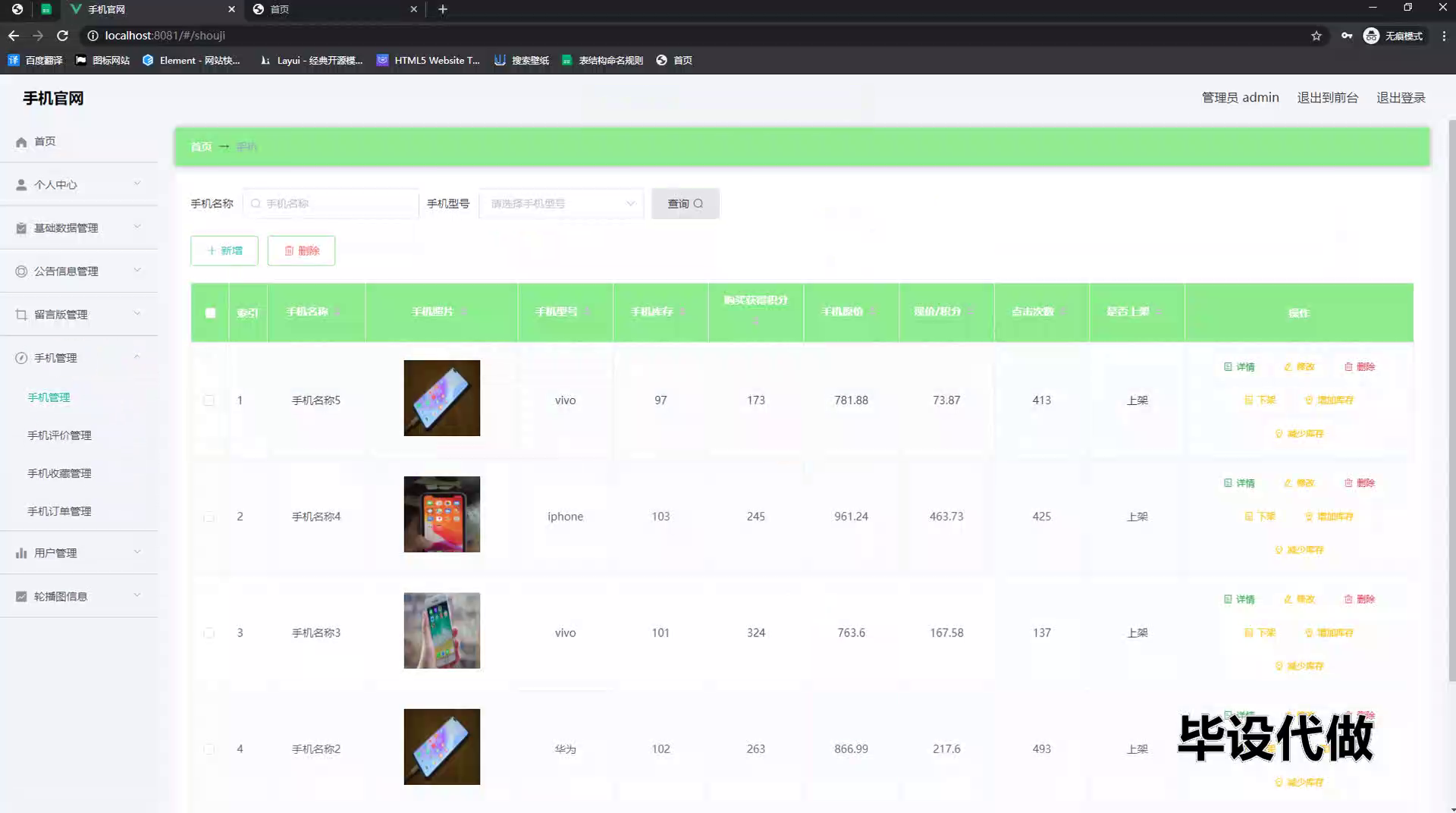Image resolution: width=1456 pixels, height=813 pixels.
Task: Click 删除 for 手机名称4
Action: click(1360, 482)
